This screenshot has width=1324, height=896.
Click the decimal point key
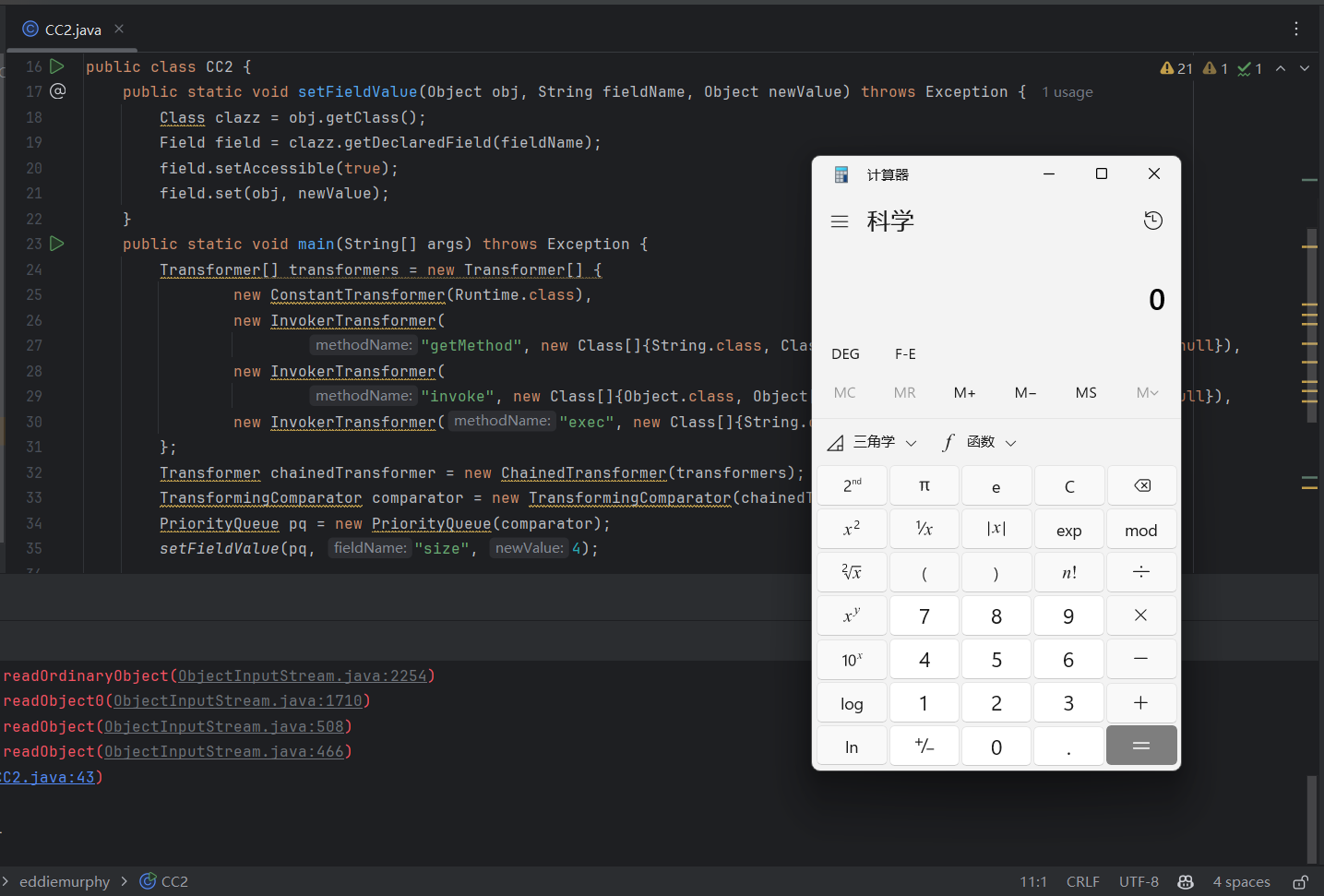click(x=1069, y=747)
